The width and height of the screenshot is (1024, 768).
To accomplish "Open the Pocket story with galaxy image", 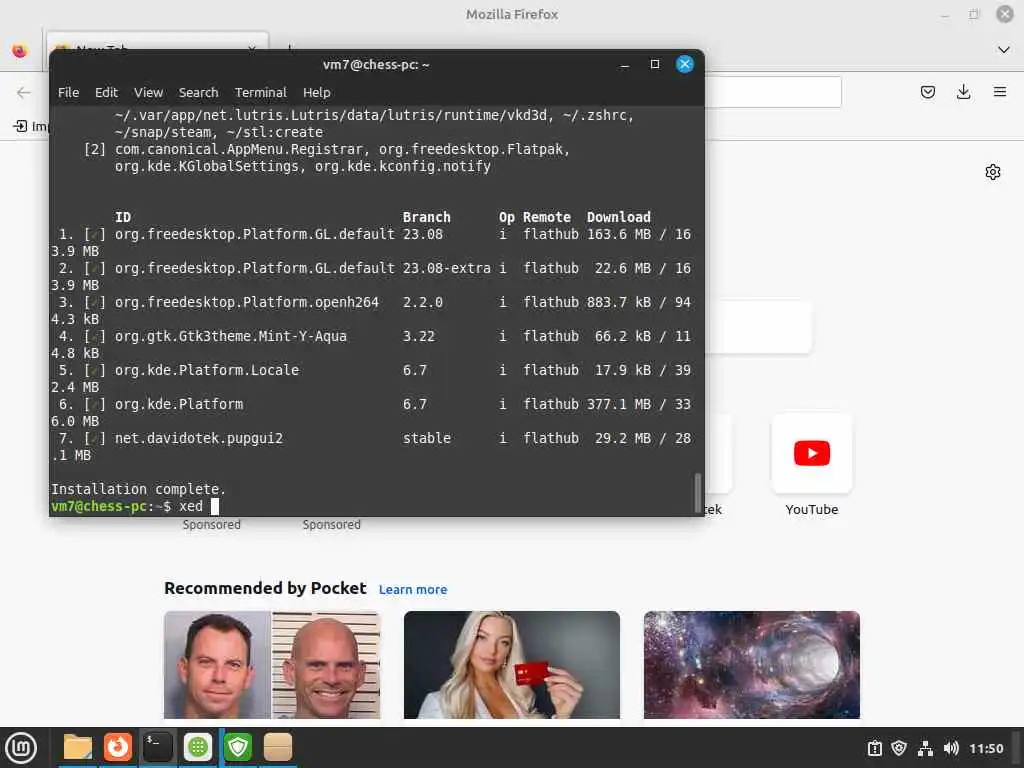I will coord(751,665).
